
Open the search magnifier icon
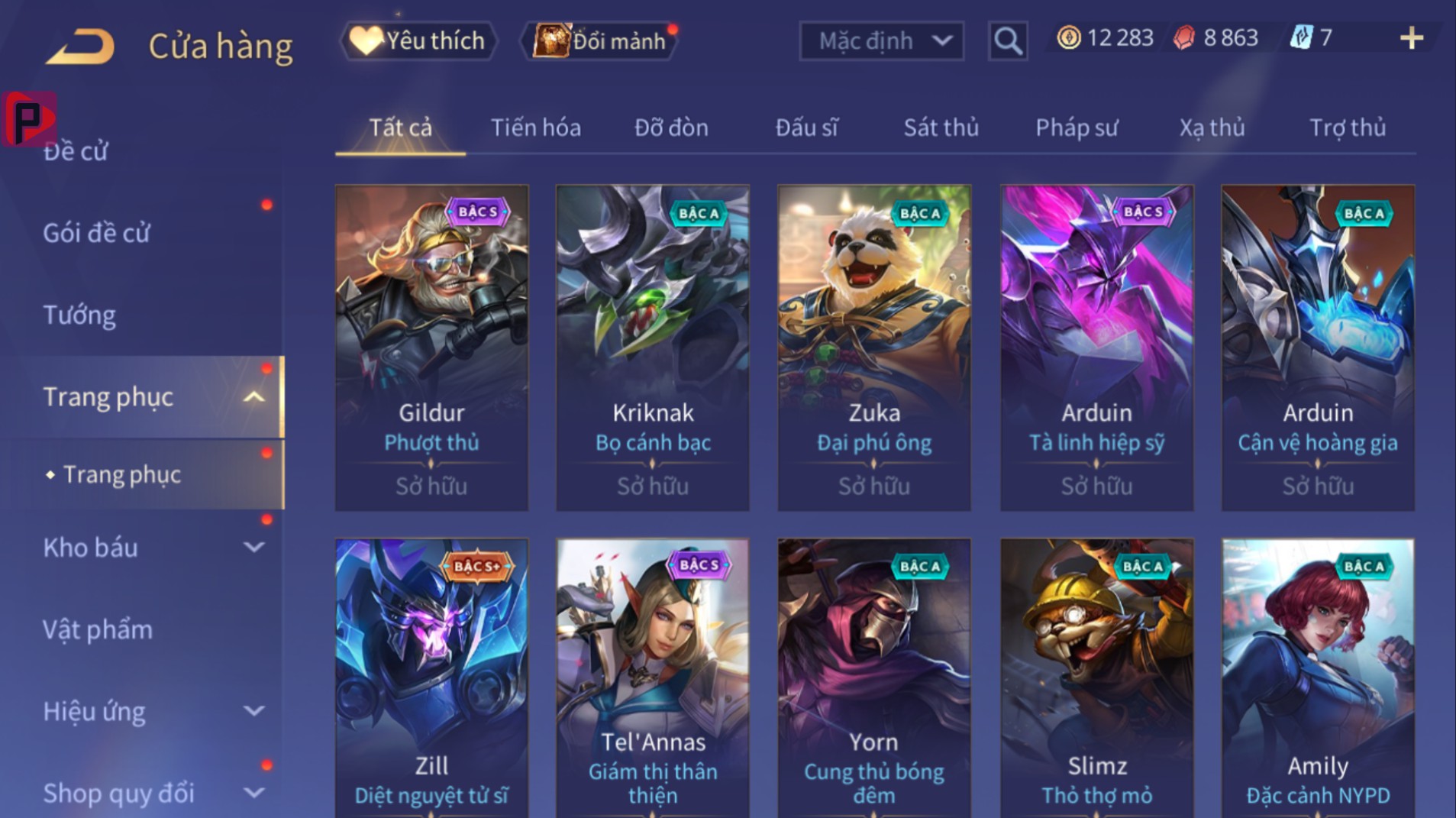[1007, 40]
